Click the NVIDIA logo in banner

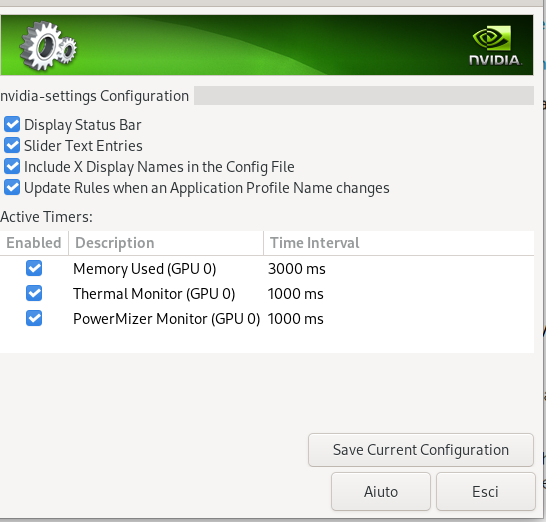click(x=495, y=46)
